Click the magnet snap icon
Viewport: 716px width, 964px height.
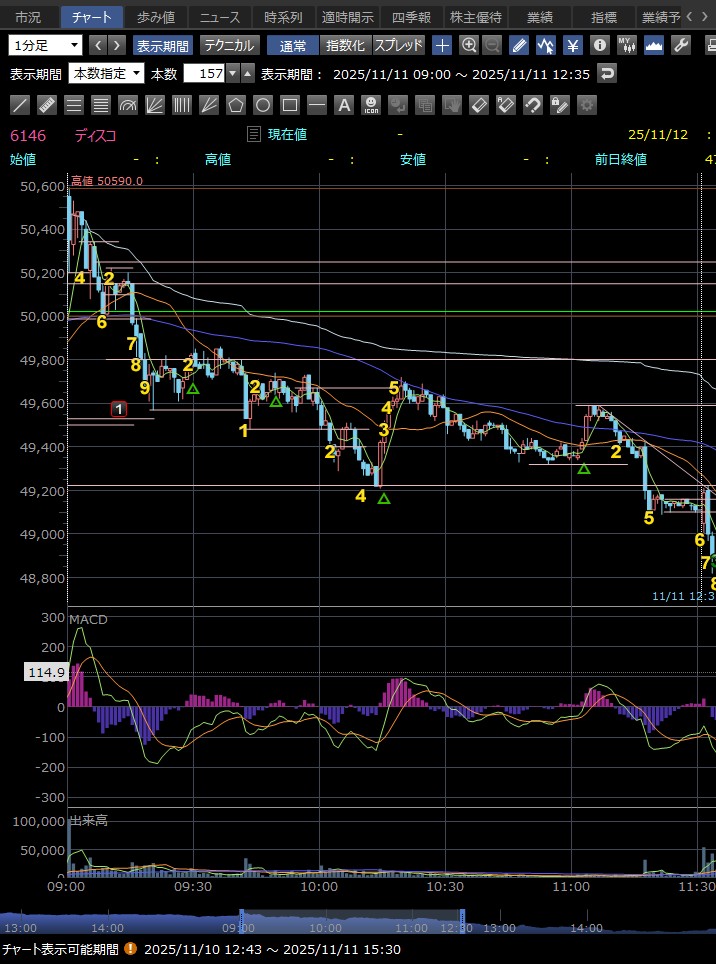[x=533, y=105]
